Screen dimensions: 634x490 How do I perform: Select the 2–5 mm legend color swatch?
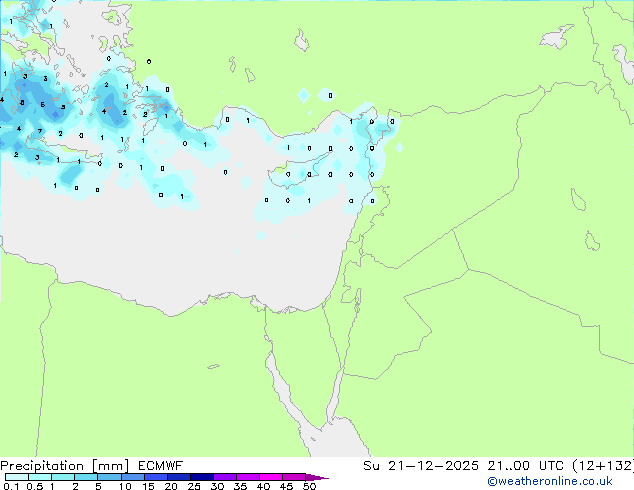(86, 477)
